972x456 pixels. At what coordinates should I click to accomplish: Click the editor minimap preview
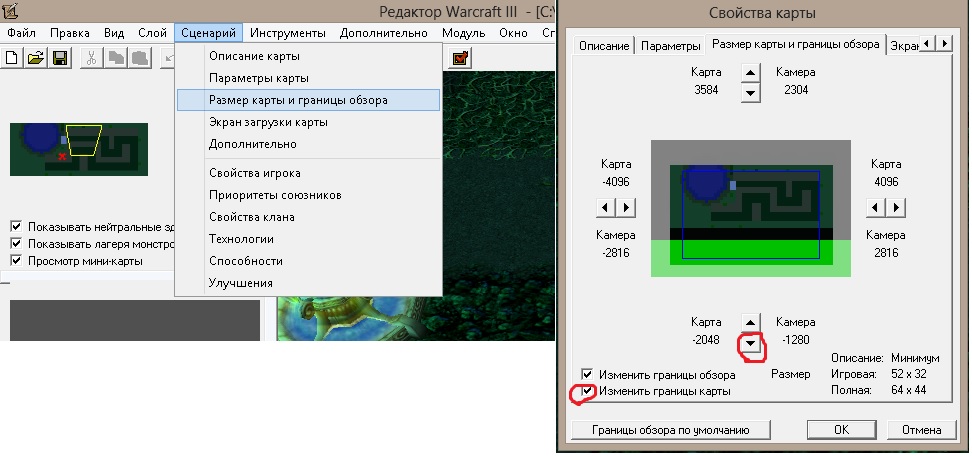pos(79,149)
